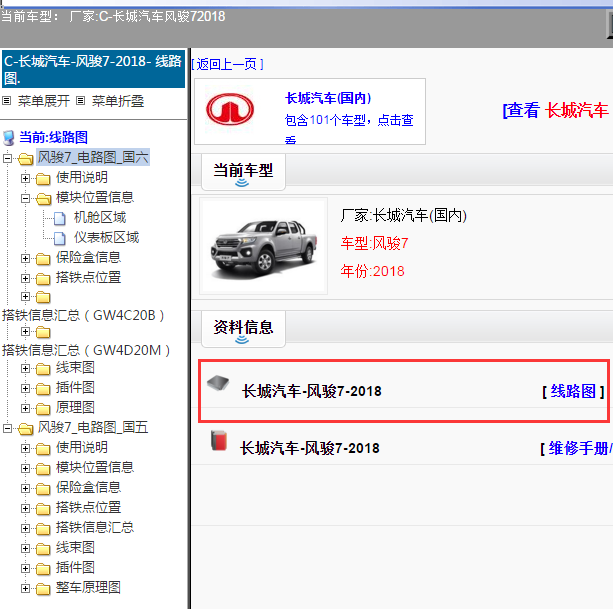The height and width of the screenshot is (609, 613).
Task: Select 当前:线路图 heading
Action: pos(54,138)
